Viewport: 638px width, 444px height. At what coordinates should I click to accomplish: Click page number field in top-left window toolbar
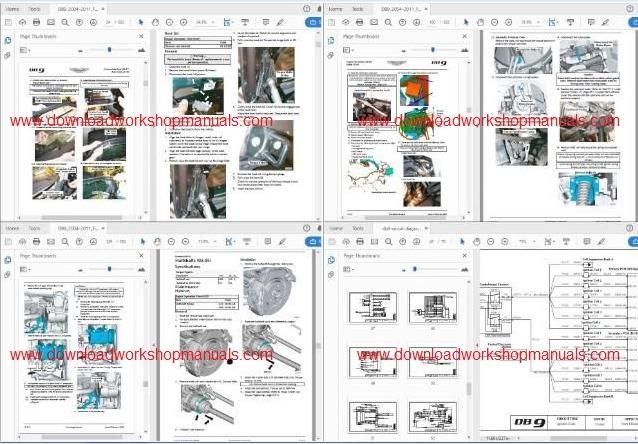(109, 22)
